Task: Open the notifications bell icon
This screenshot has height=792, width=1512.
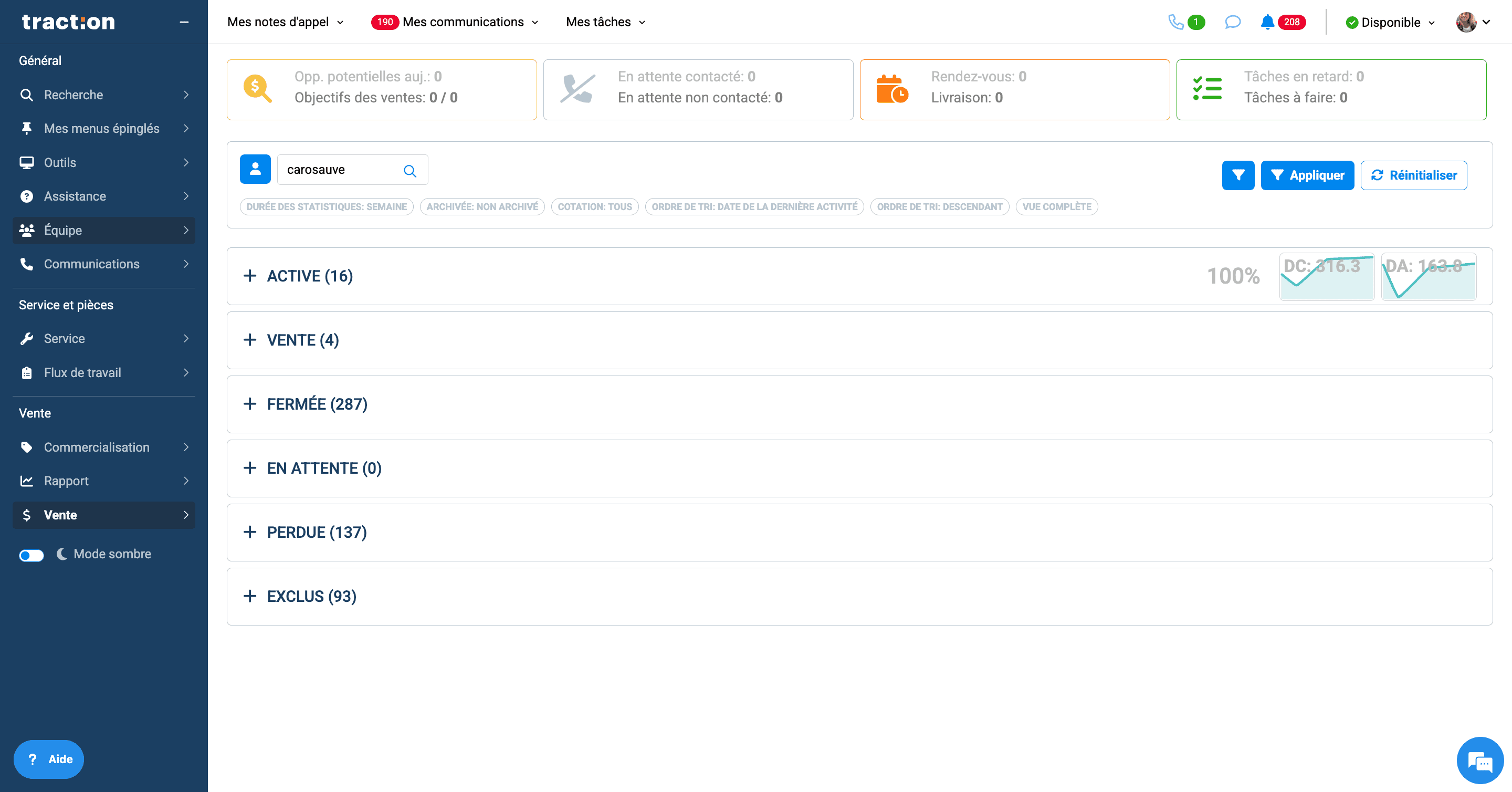Action: coord(1267,22)
